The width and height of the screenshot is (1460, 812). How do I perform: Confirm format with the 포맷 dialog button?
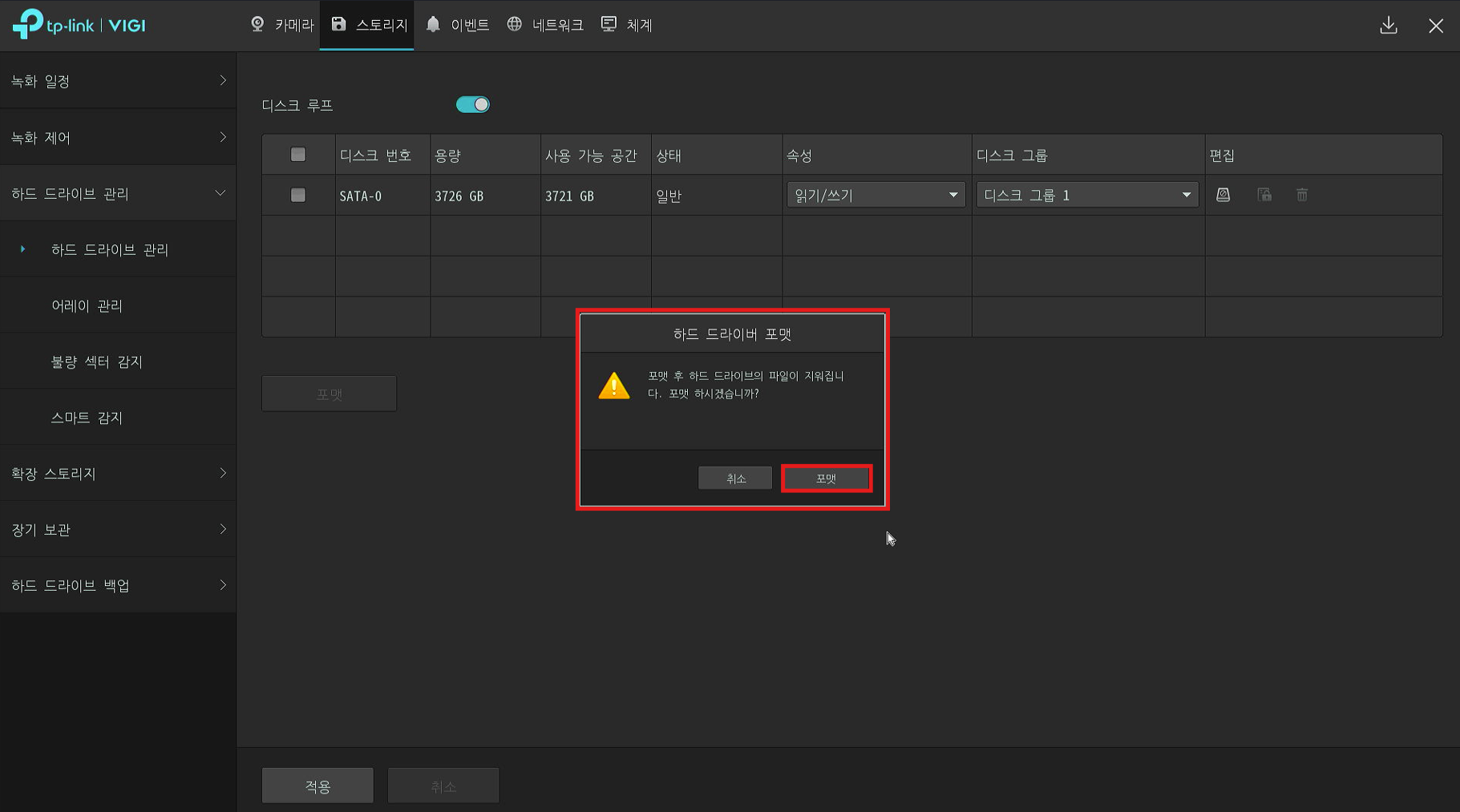(x=826, y=479)
